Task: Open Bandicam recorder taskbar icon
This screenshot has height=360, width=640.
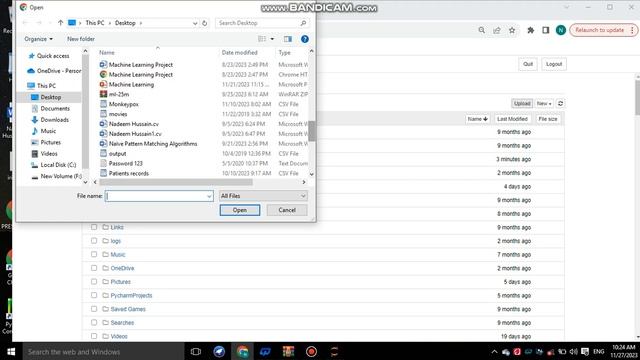Action: (x=311, y=352)
